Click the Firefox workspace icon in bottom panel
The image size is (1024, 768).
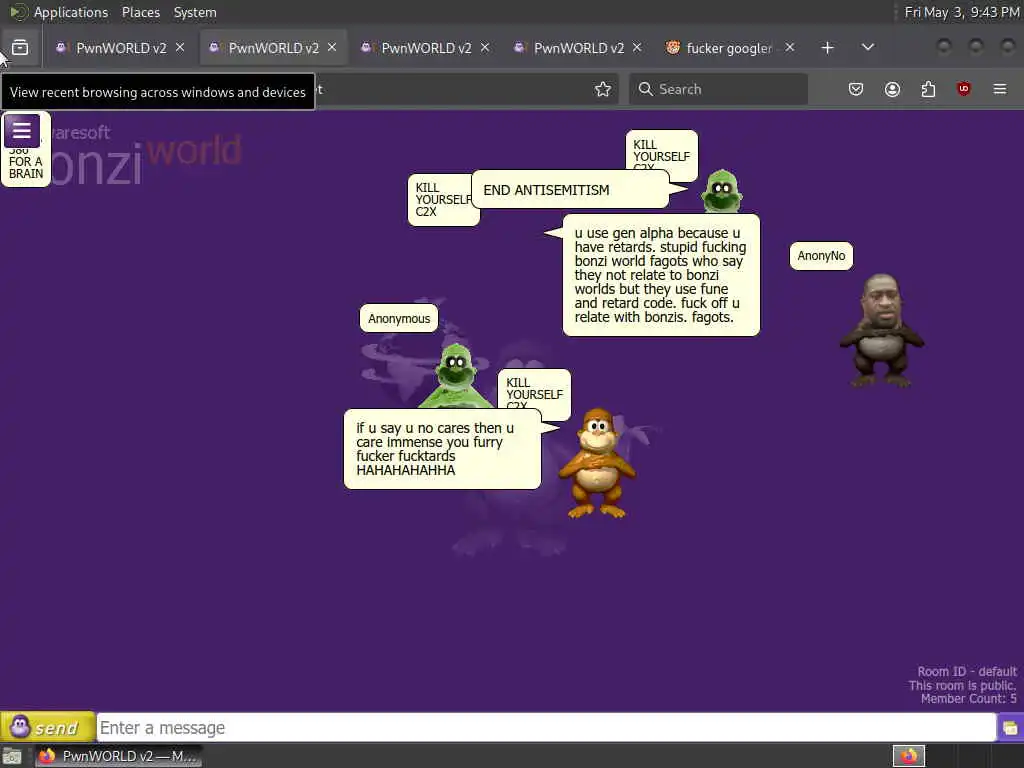pyautogui.click(x=909, y=756)
